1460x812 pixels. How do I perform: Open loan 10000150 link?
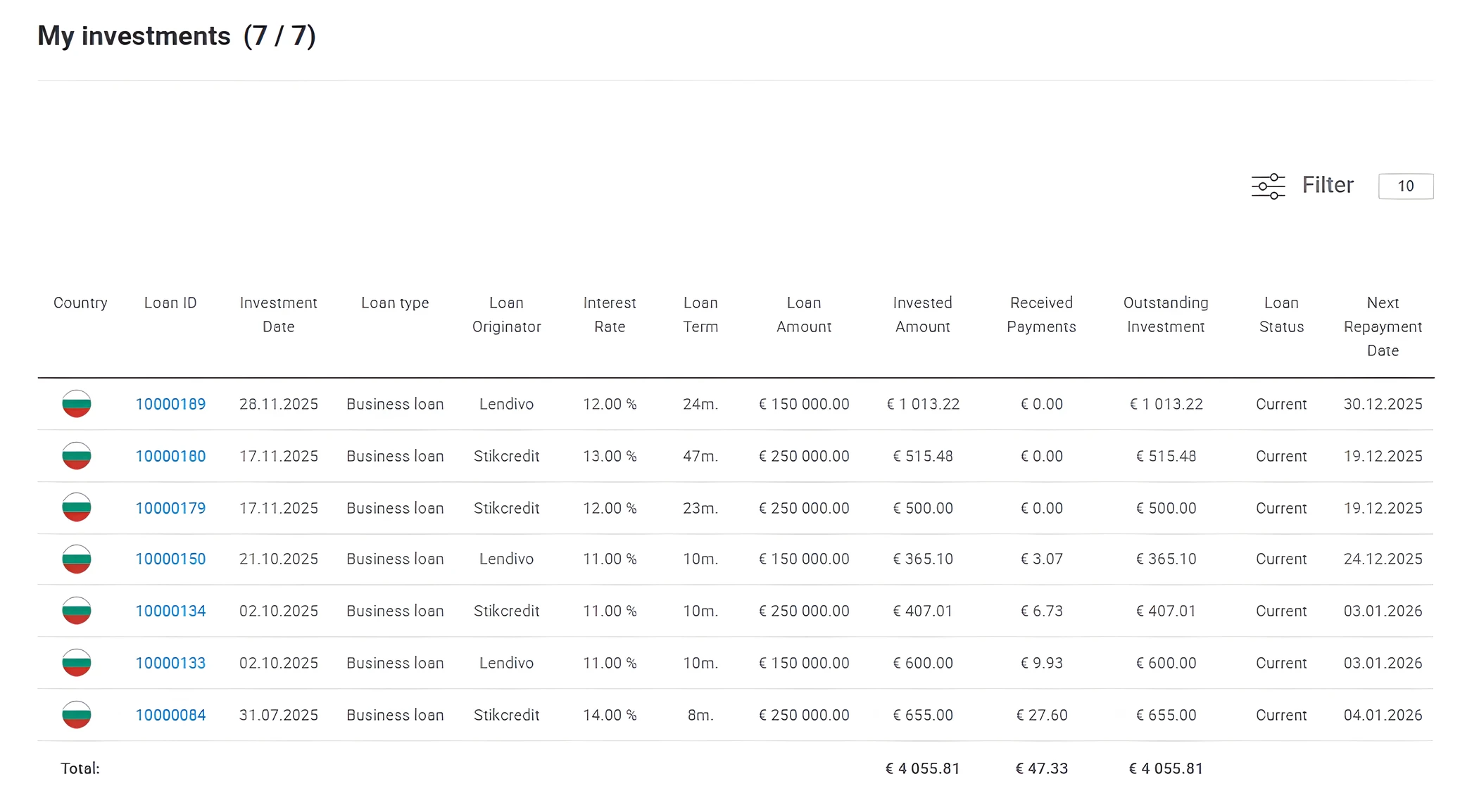pos(170,559)
